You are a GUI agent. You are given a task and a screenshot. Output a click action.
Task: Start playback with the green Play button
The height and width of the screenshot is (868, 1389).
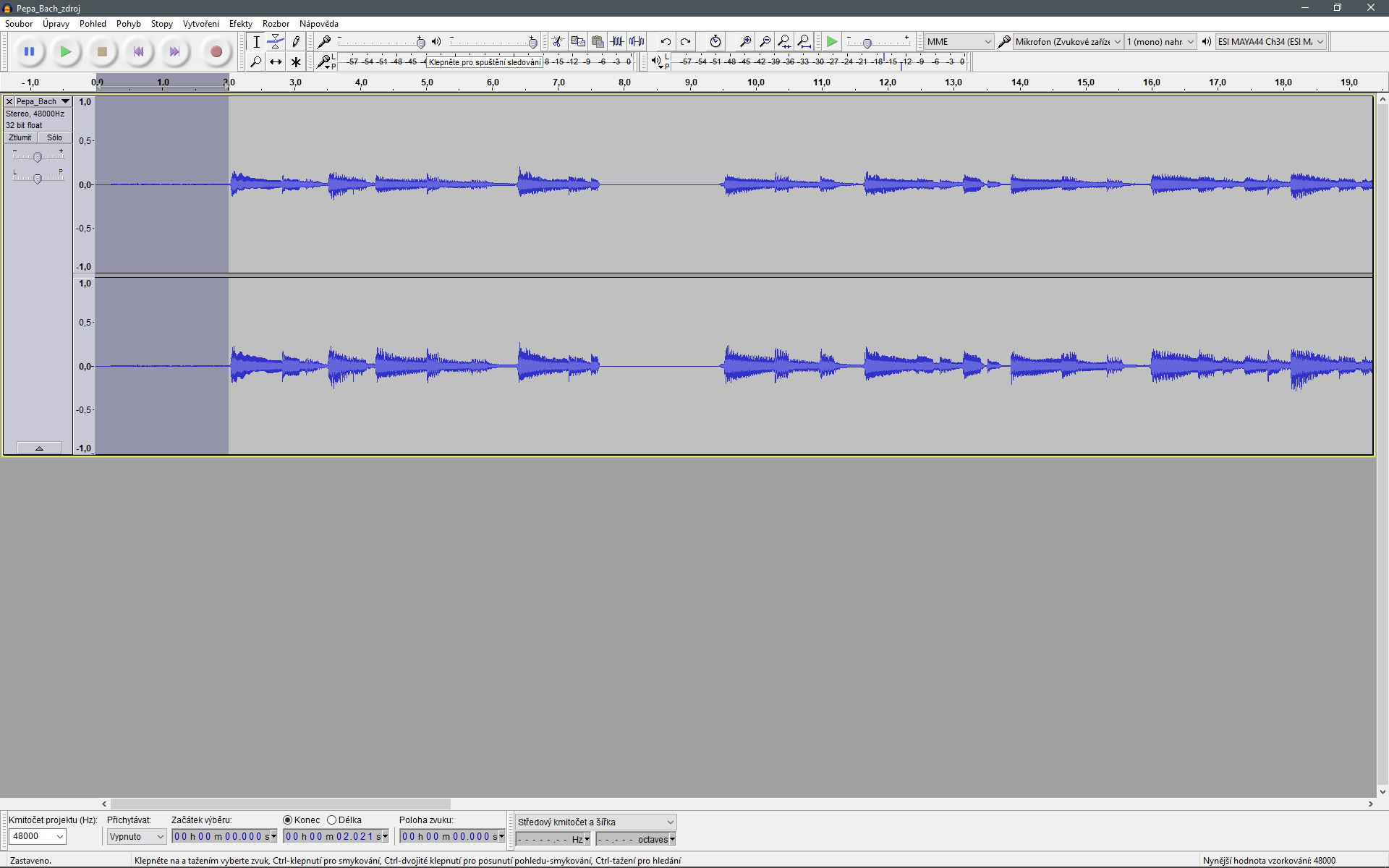[x=66, y=51]
